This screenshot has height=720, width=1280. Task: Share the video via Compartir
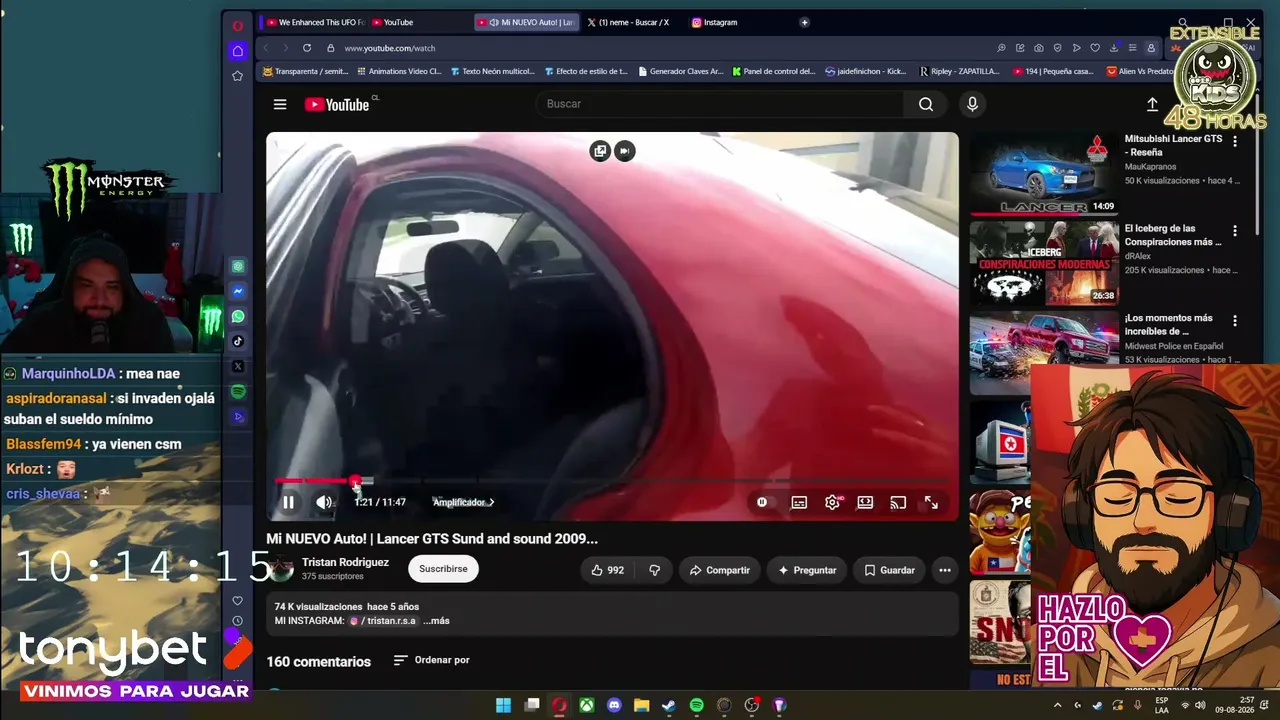coord(719,570)
